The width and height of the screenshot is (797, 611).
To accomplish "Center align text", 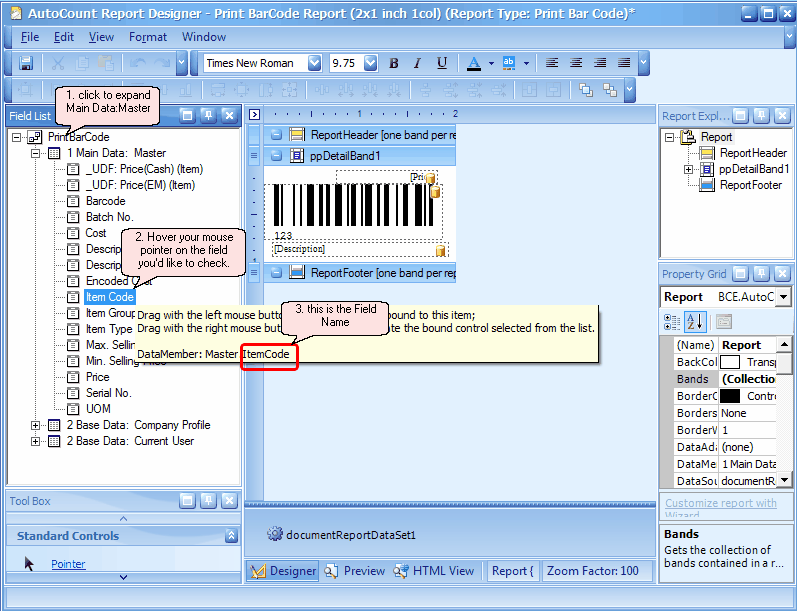I will tap(576, 63).
